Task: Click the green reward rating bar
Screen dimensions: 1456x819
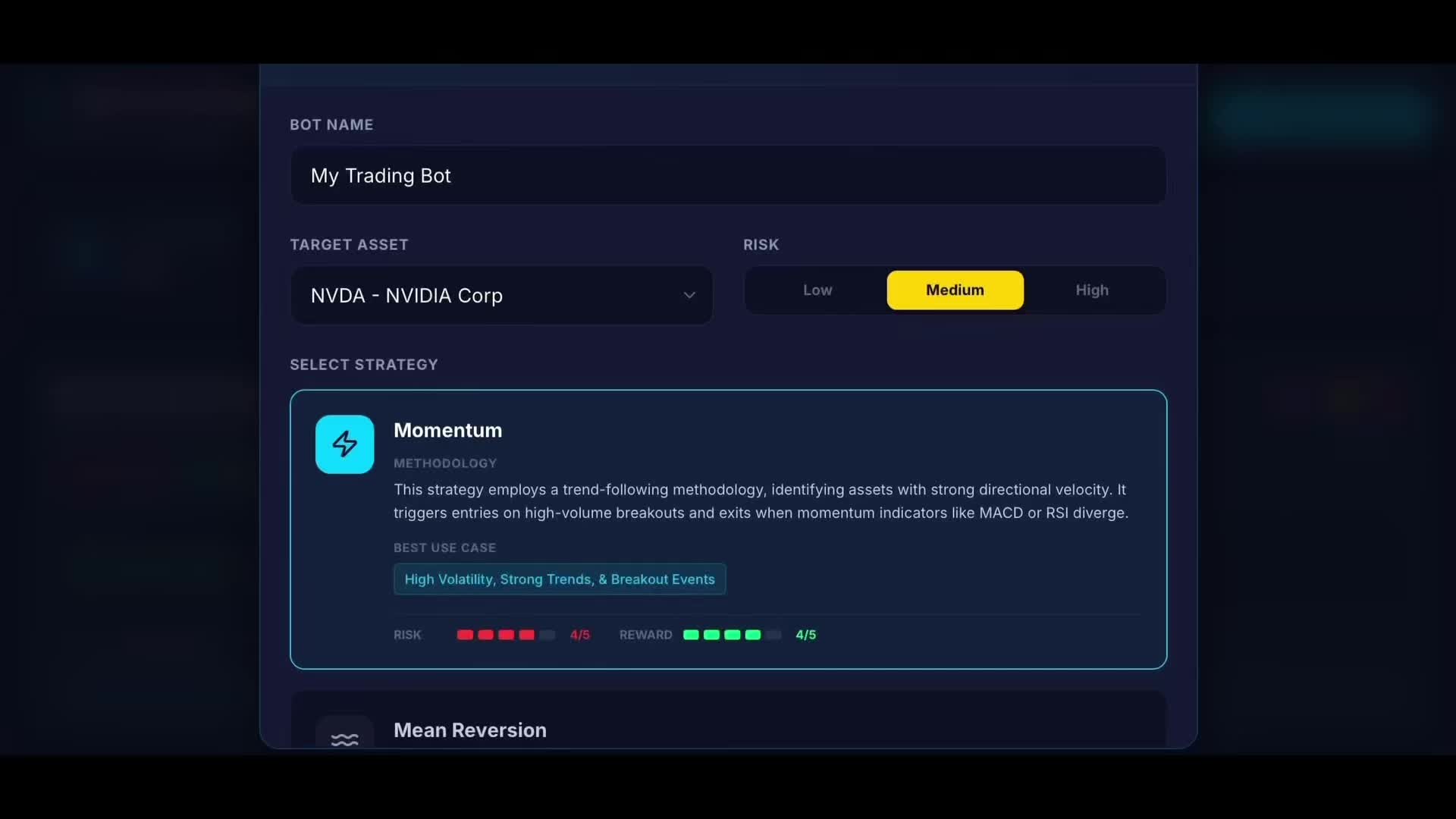Action: click(732, 635)
